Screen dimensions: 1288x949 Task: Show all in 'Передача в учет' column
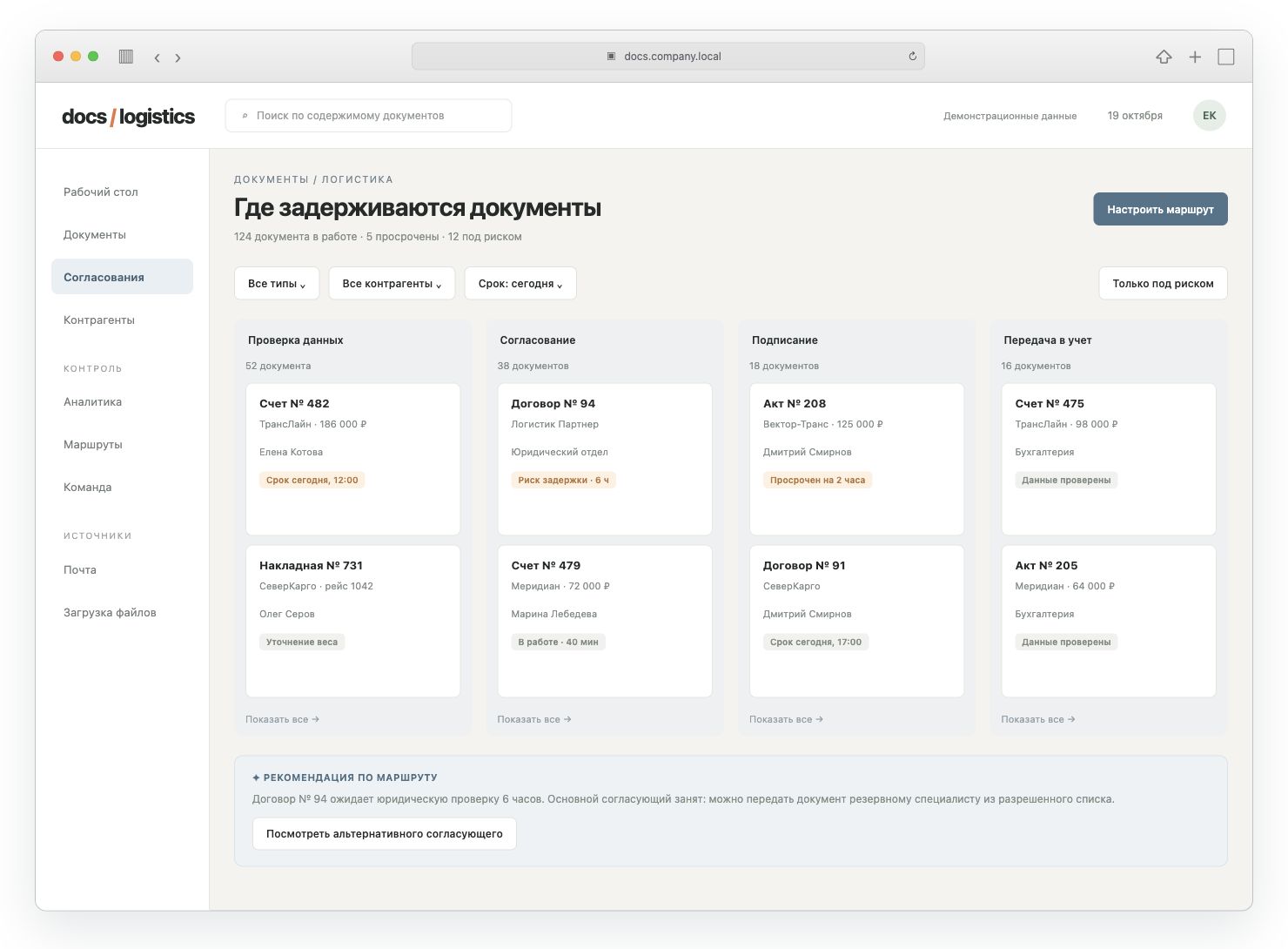click(x=1038, y=719)
